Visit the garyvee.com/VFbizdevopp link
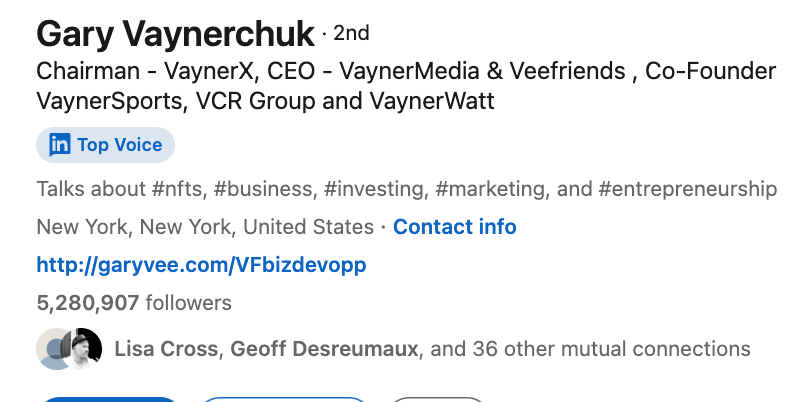 [201, 265]
